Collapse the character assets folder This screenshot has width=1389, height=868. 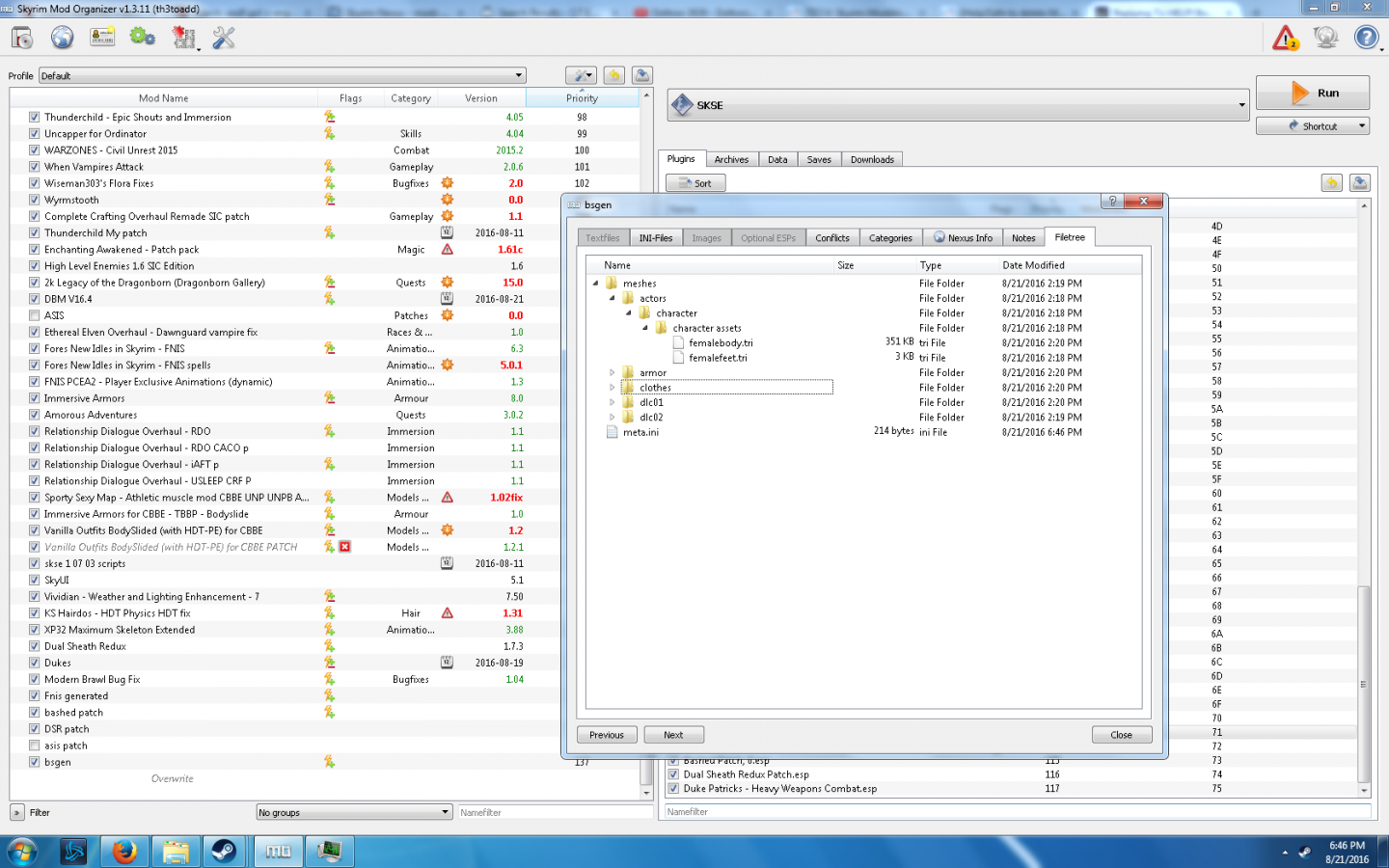[645, 328]
